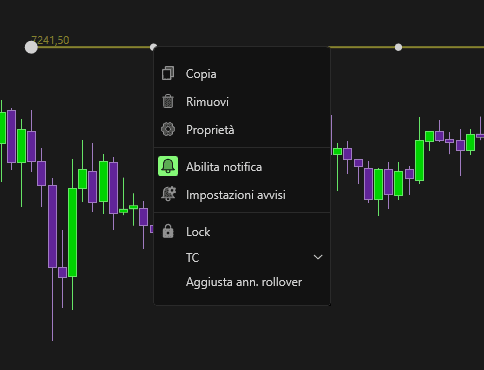This screenshot has width=484, height=370.
Task: Click the tall green candle near the lowest wick
Action: [x=72, y=232]
